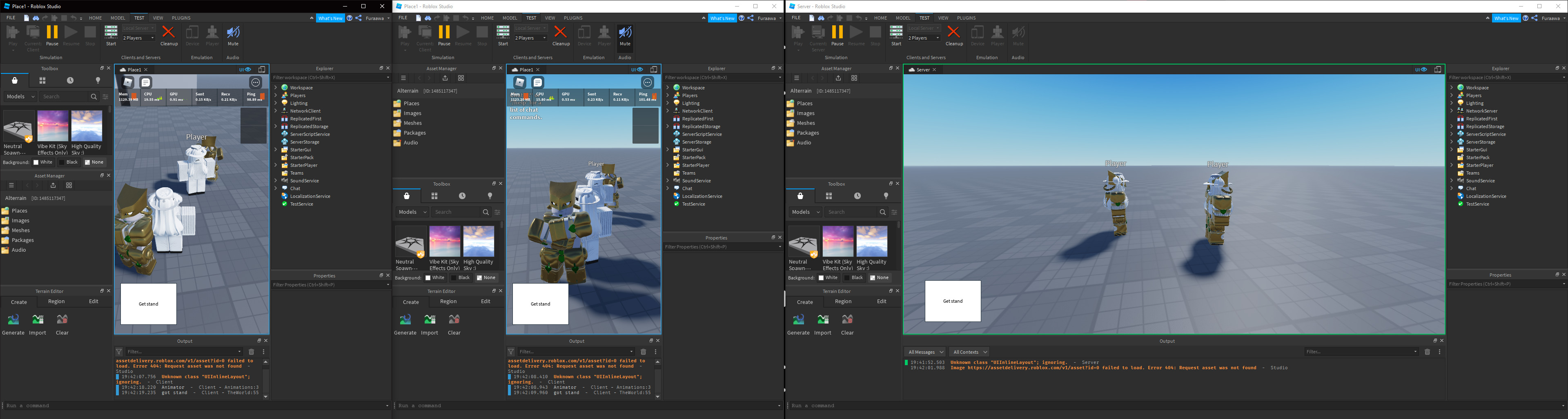Viewport: 1568px width, 419px height.
Task: Open the Help question mark in middle Place1 window
Action: coord(742,18)
